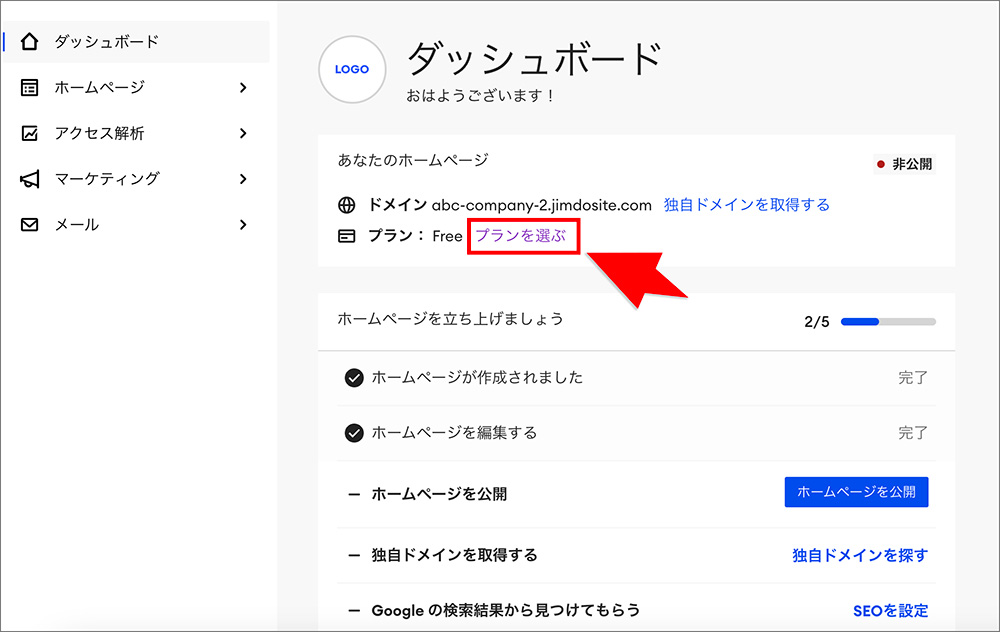Image resolution: width=1000 pixels, height=632 pixels.
Task: Click the large ダッシュボード page title
Action: pyautogui.click(x=535, y=59)
